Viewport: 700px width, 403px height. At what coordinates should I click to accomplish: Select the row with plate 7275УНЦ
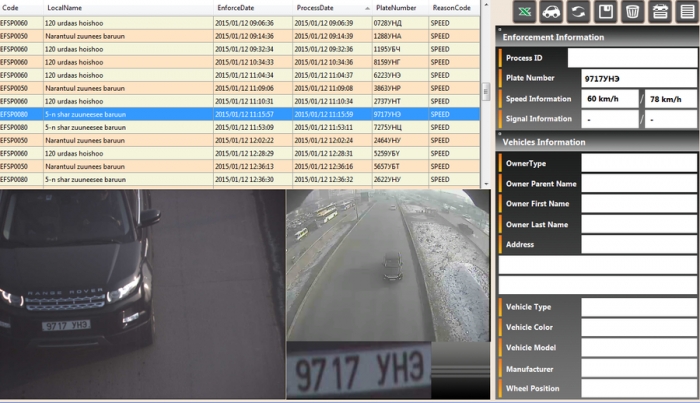(x=240, y=127)
